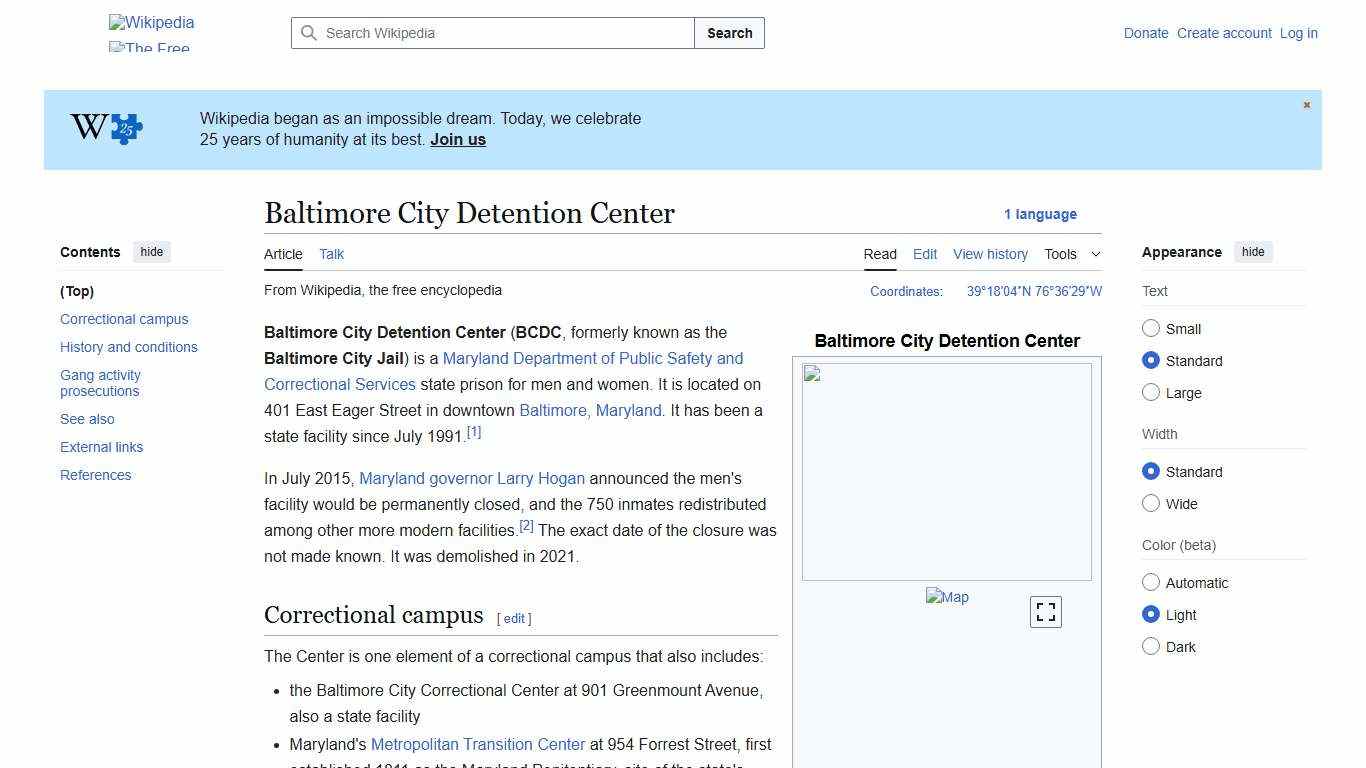Open the Tools dropdown

1071,254
